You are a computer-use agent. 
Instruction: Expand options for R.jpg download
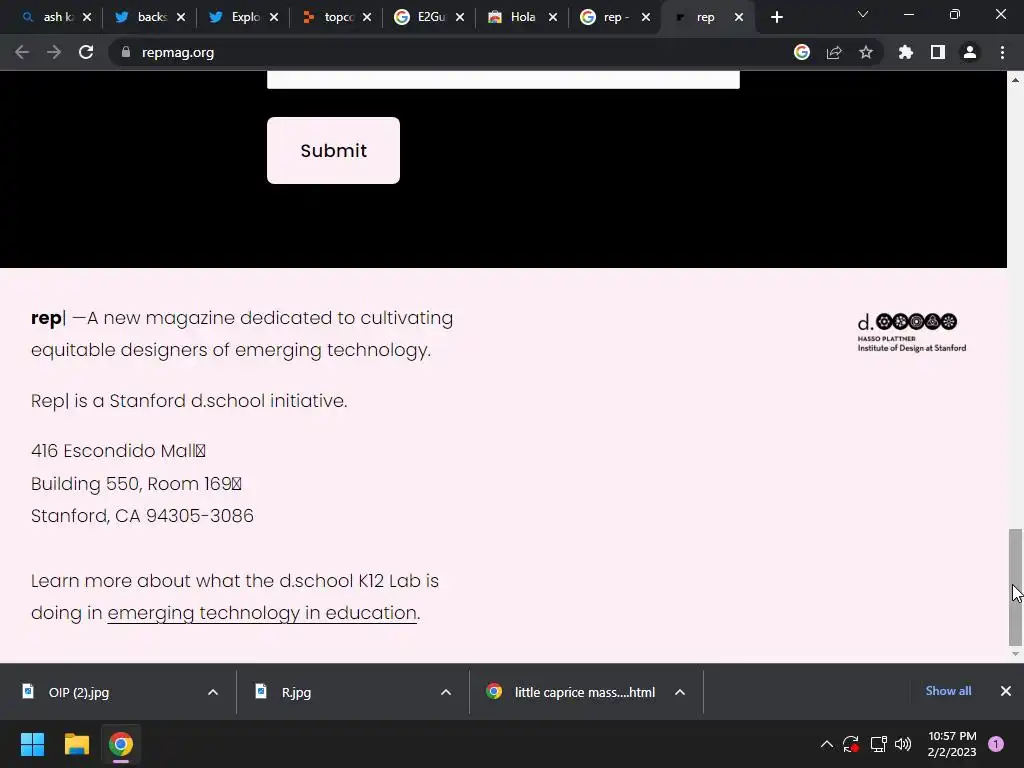(x=446, y=692)
